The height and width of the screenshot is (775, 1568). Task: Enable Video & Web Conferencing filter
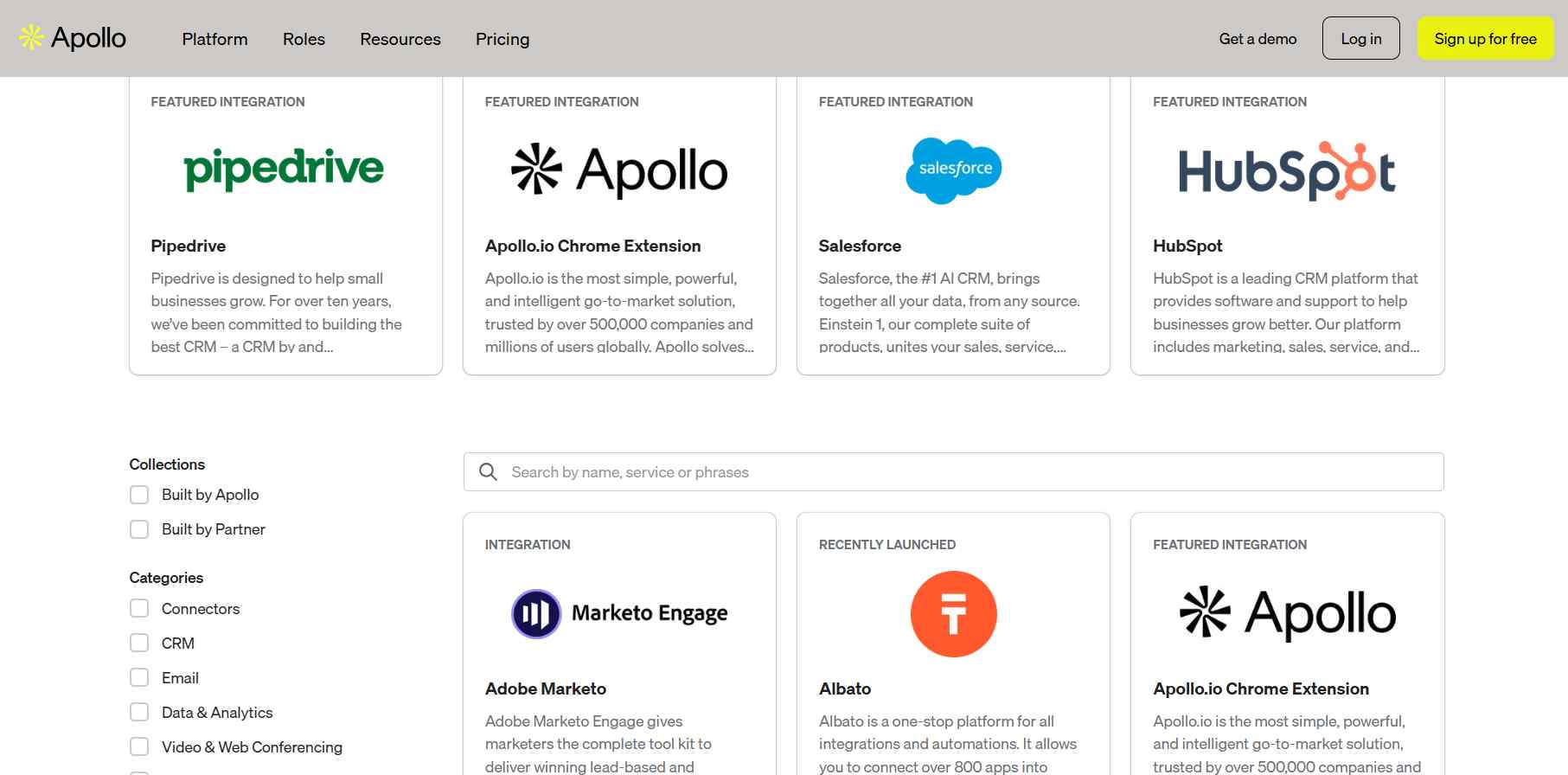point(139,747)
